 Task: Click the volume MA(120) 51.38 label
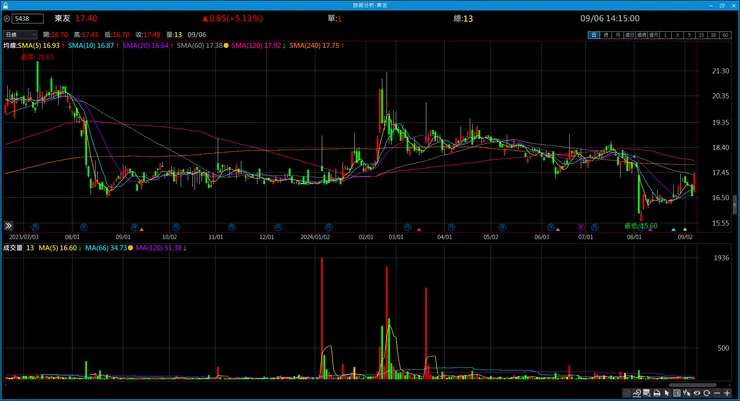pos(158,248)
